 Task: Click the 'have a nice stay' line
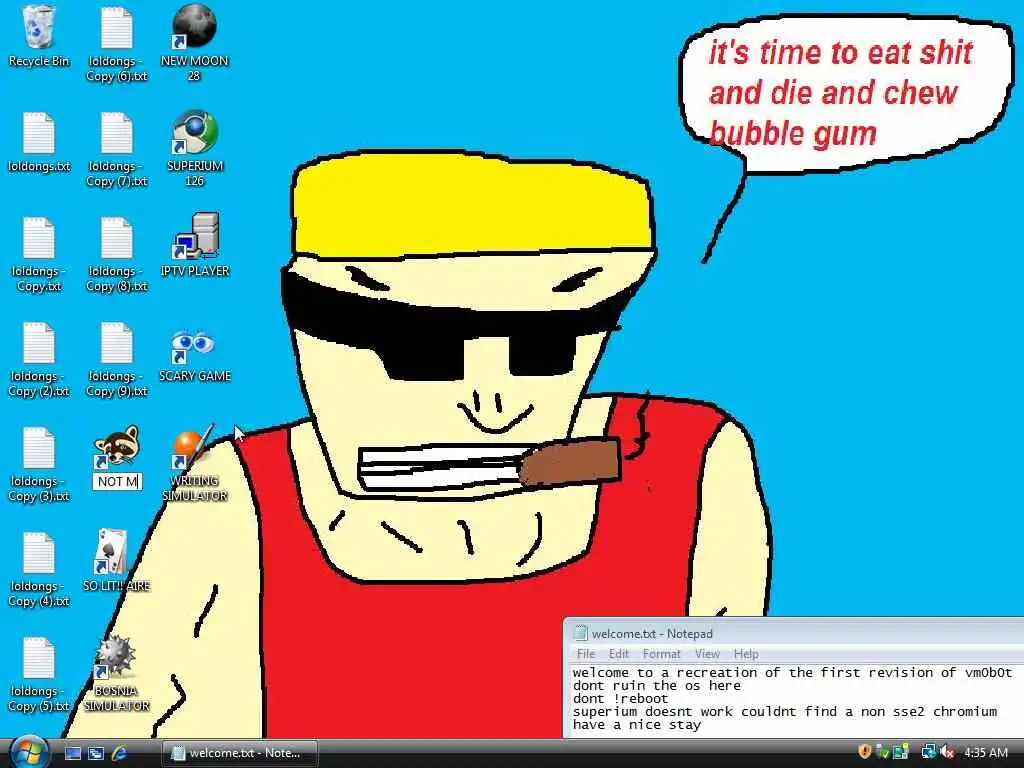(x=637, y=724)
